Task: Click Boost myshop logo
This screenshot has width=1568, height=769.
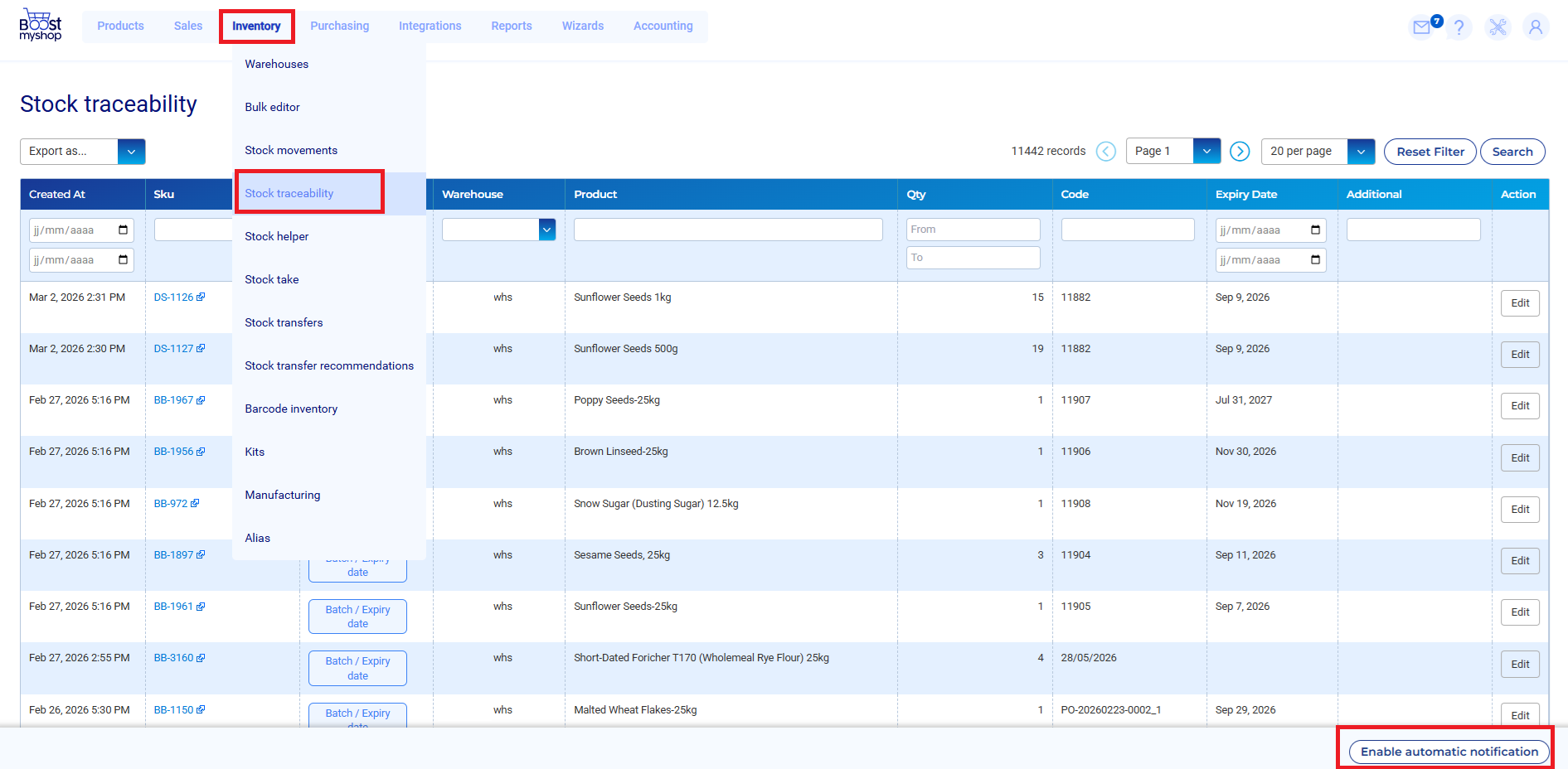Action: pos(41,26)
